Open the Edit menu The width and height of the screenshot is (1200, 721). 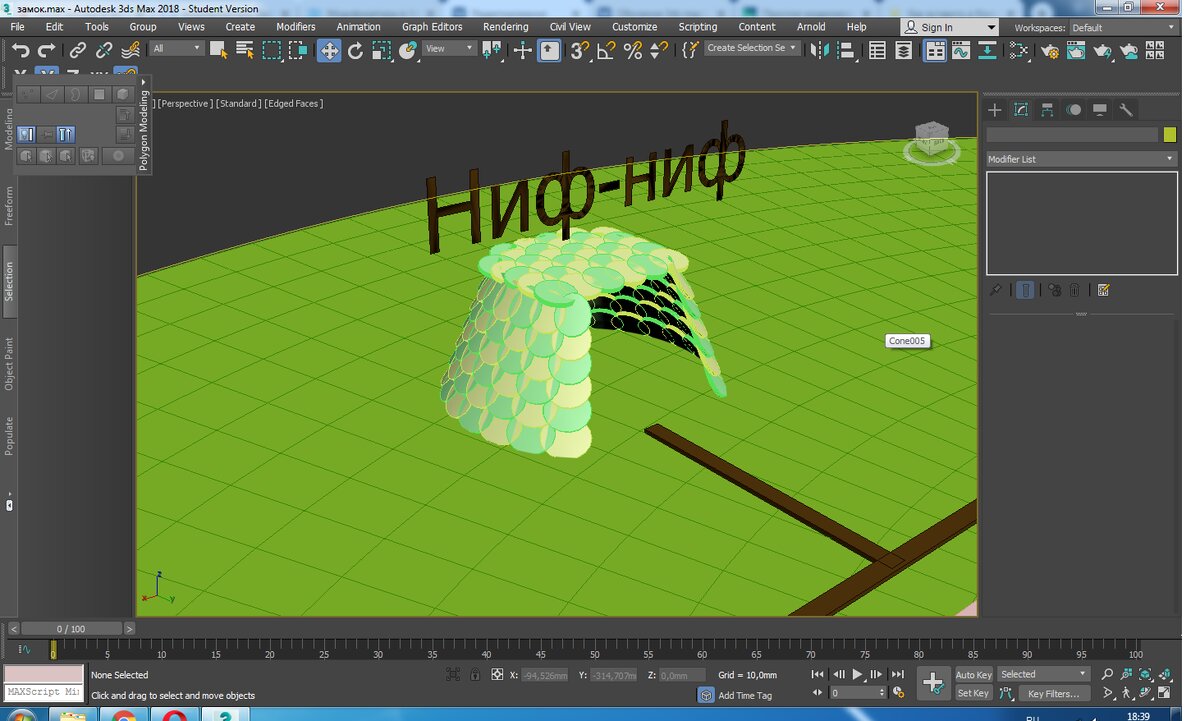point(54,27)
